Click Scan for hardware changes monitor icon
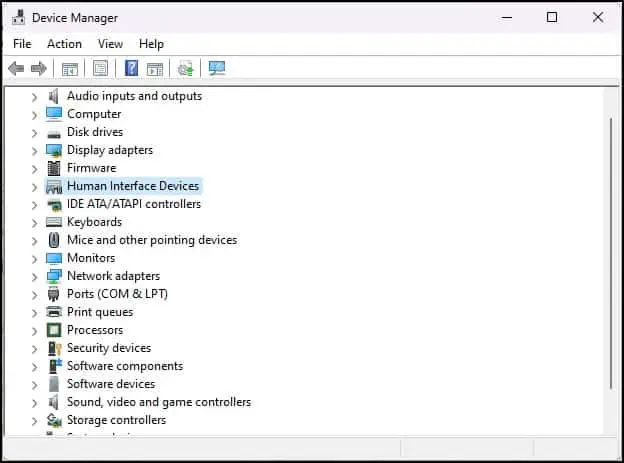 pos(217,68)
